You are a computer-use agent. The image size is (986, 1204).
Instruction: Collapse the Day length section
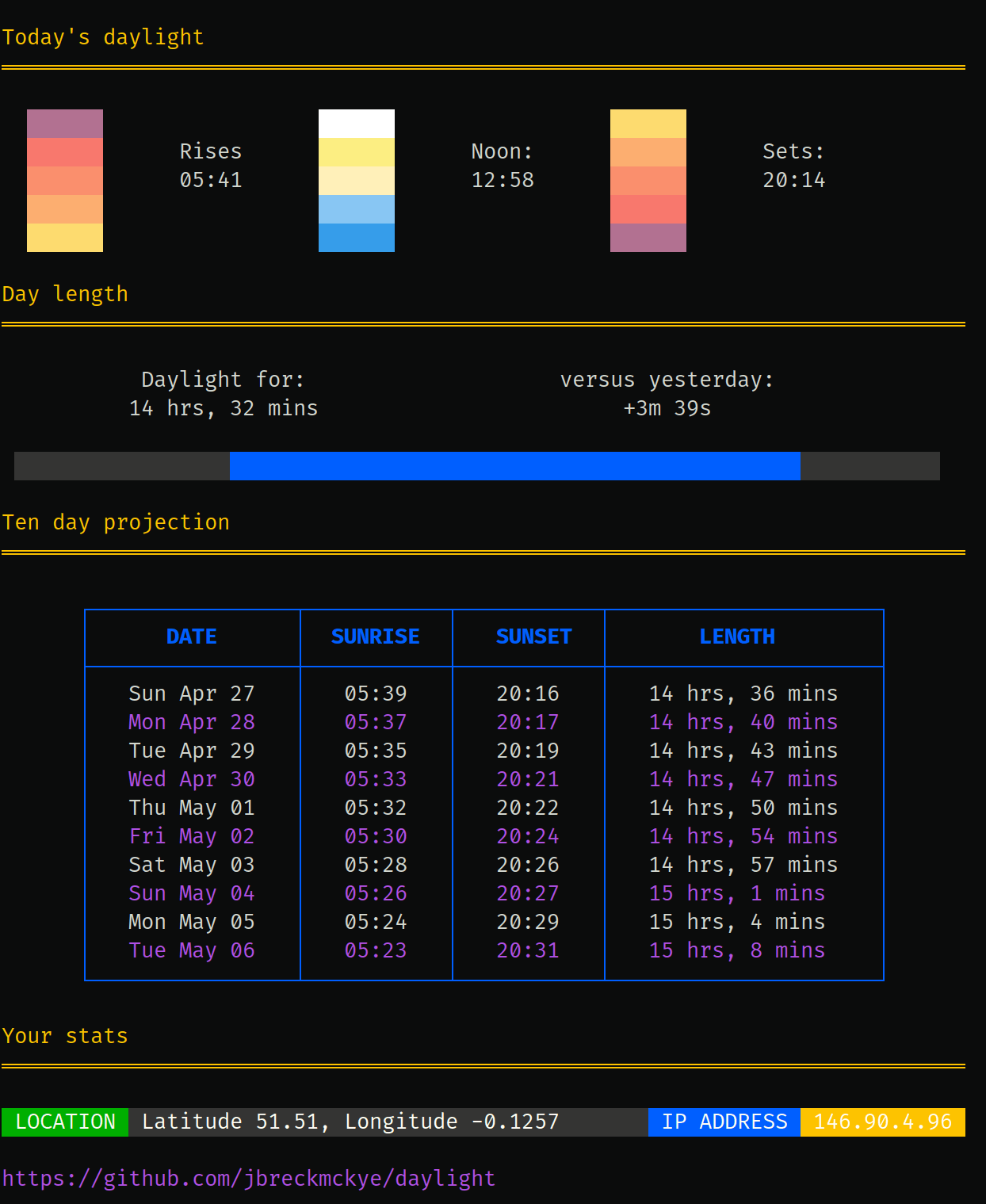coord(66,293)
